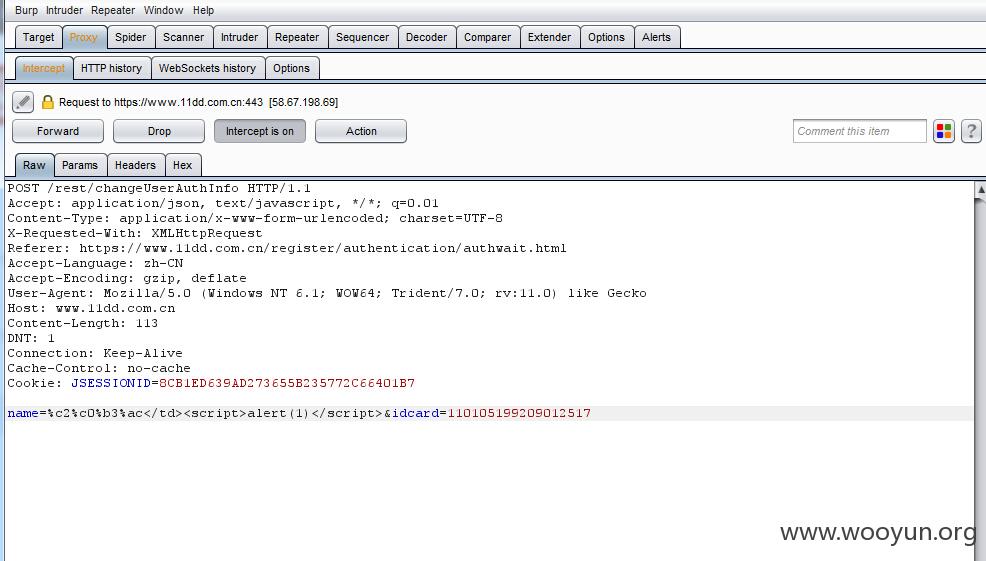Toggle the Intercept is on button

pos(260,131)
